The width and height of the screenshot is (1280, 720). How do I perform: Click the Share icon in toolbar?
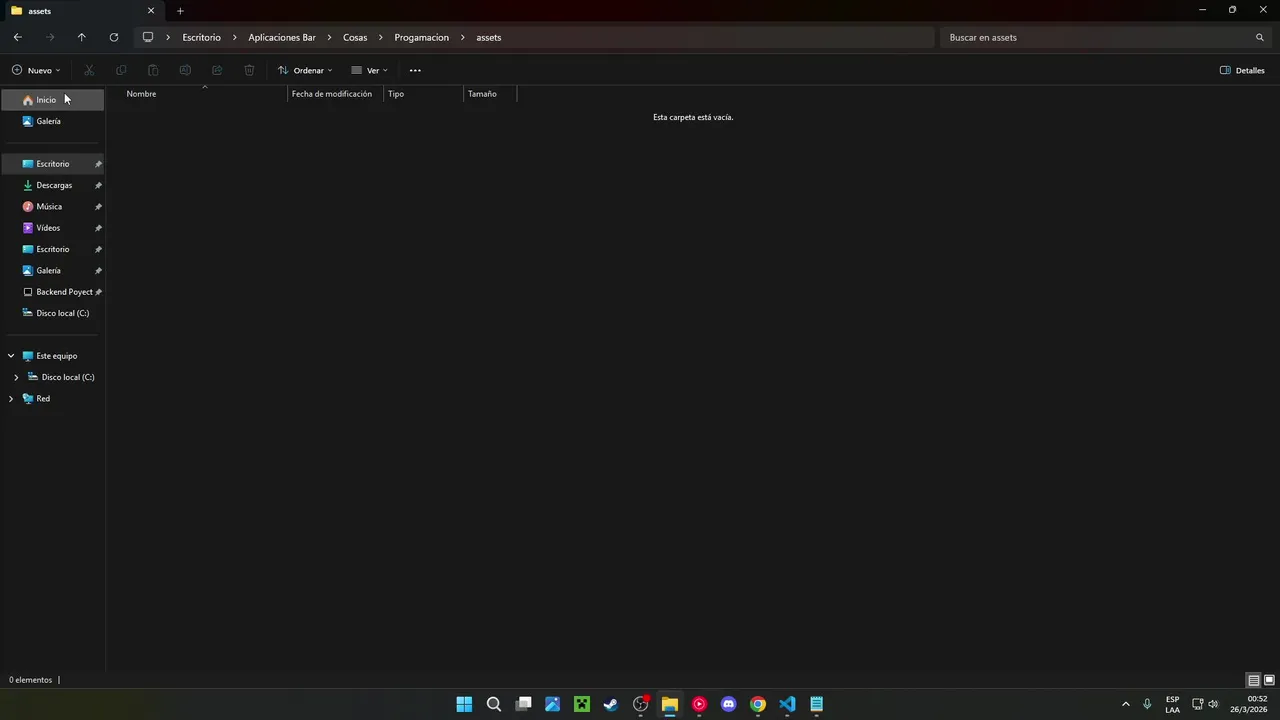(217, 70)
